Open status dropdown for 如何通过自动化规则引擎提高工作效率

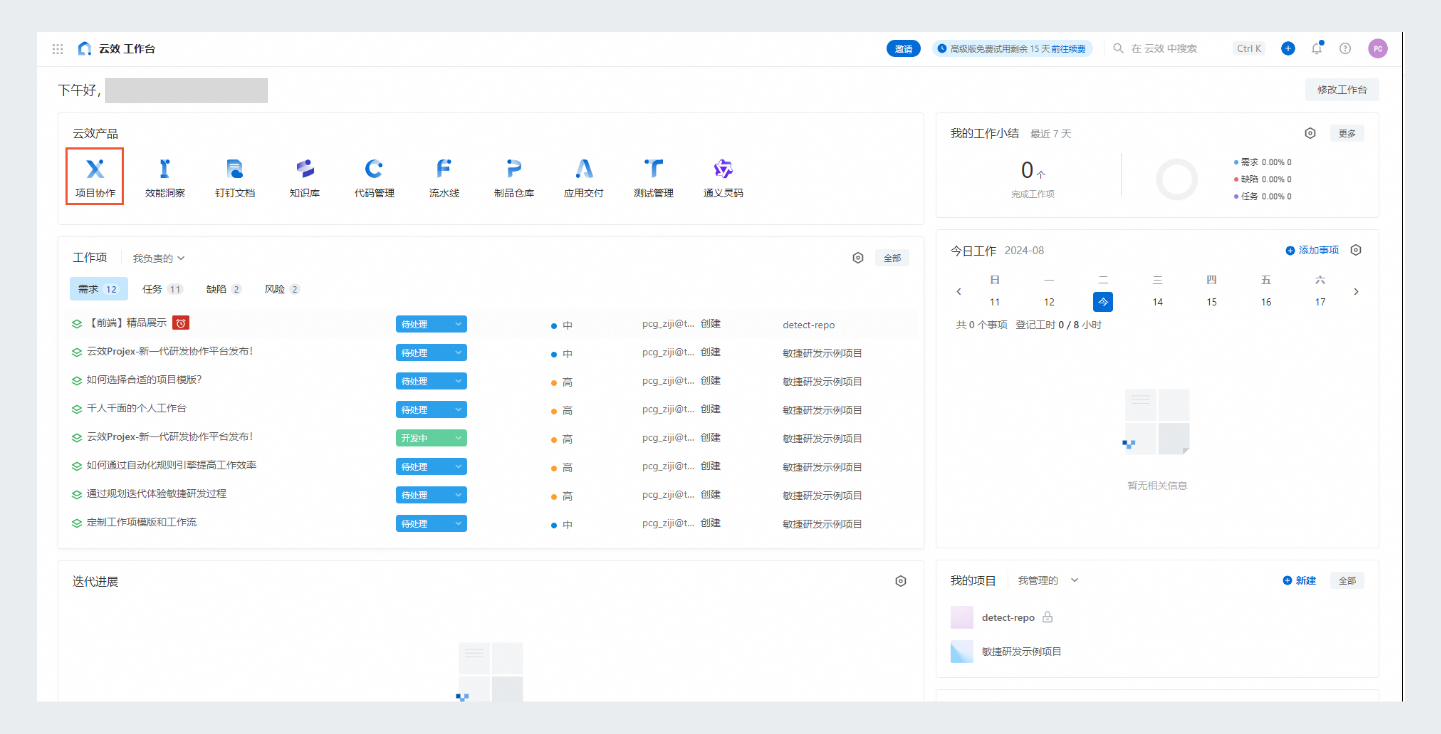(x=431, y=467)
